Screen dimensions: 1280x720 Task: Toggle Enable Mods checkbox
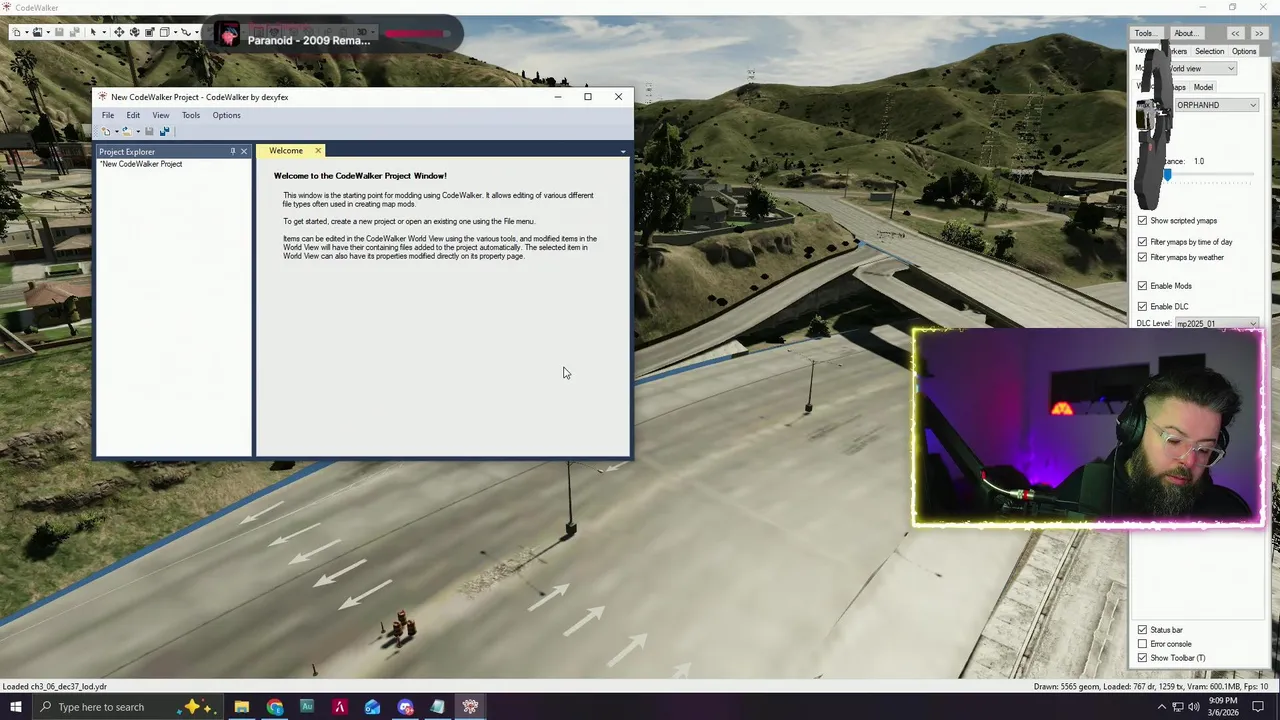point(1142,286)
